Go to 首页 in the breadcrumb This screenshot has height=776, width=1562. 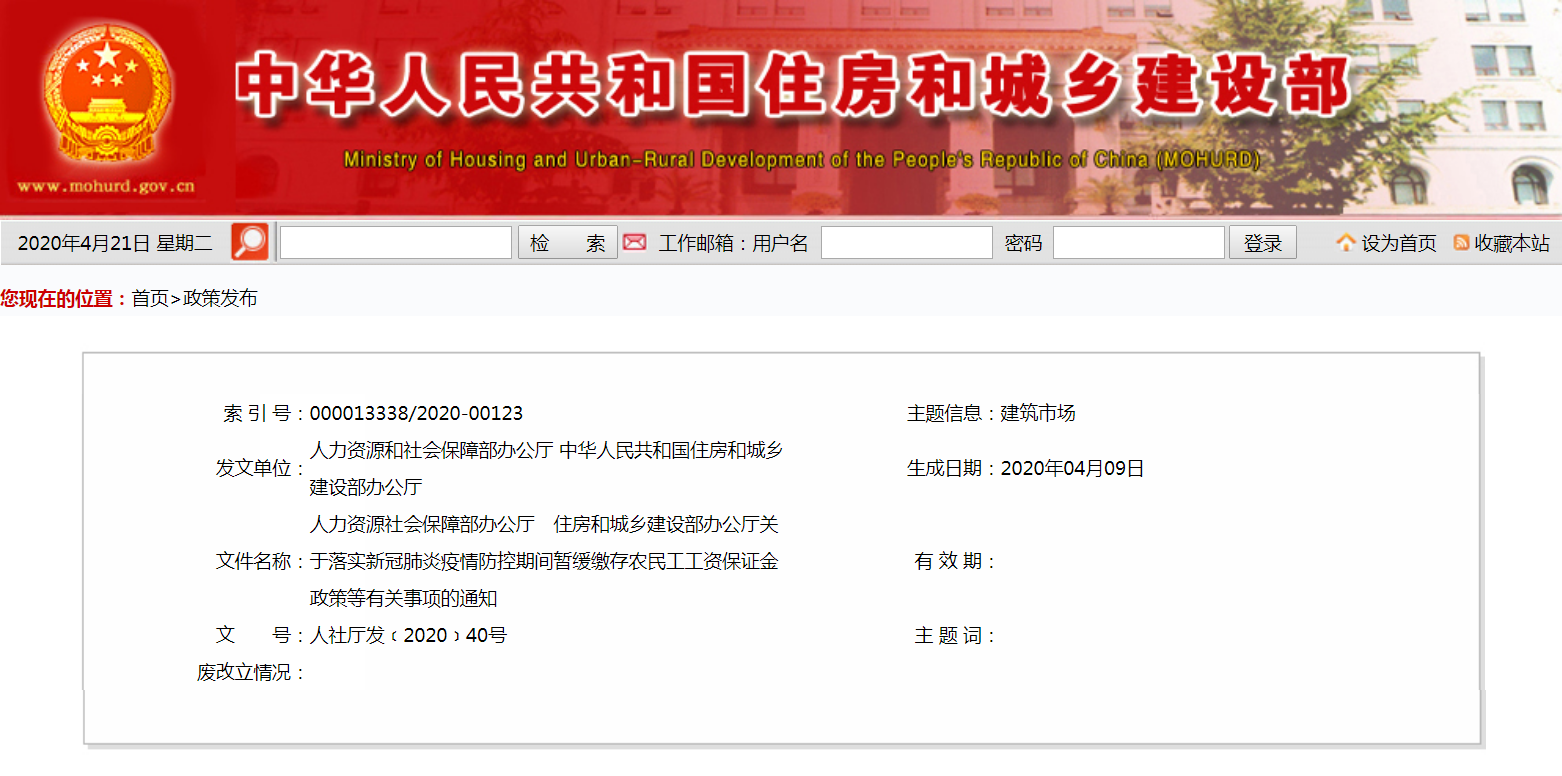click(x=151, y=298)
